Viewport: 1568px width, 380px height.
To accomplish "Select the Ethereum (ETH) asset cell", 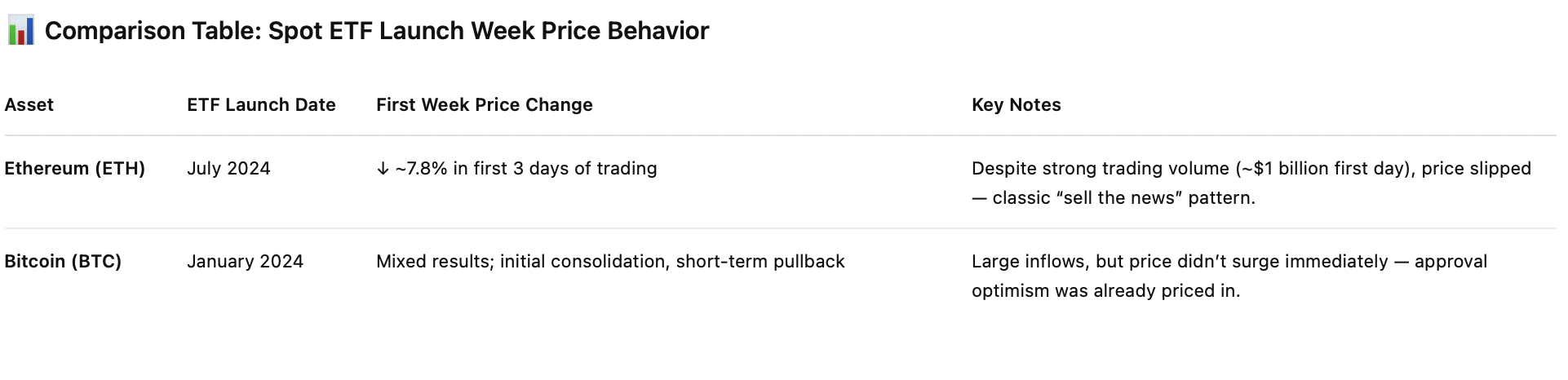I will click(x=74, y=169).
